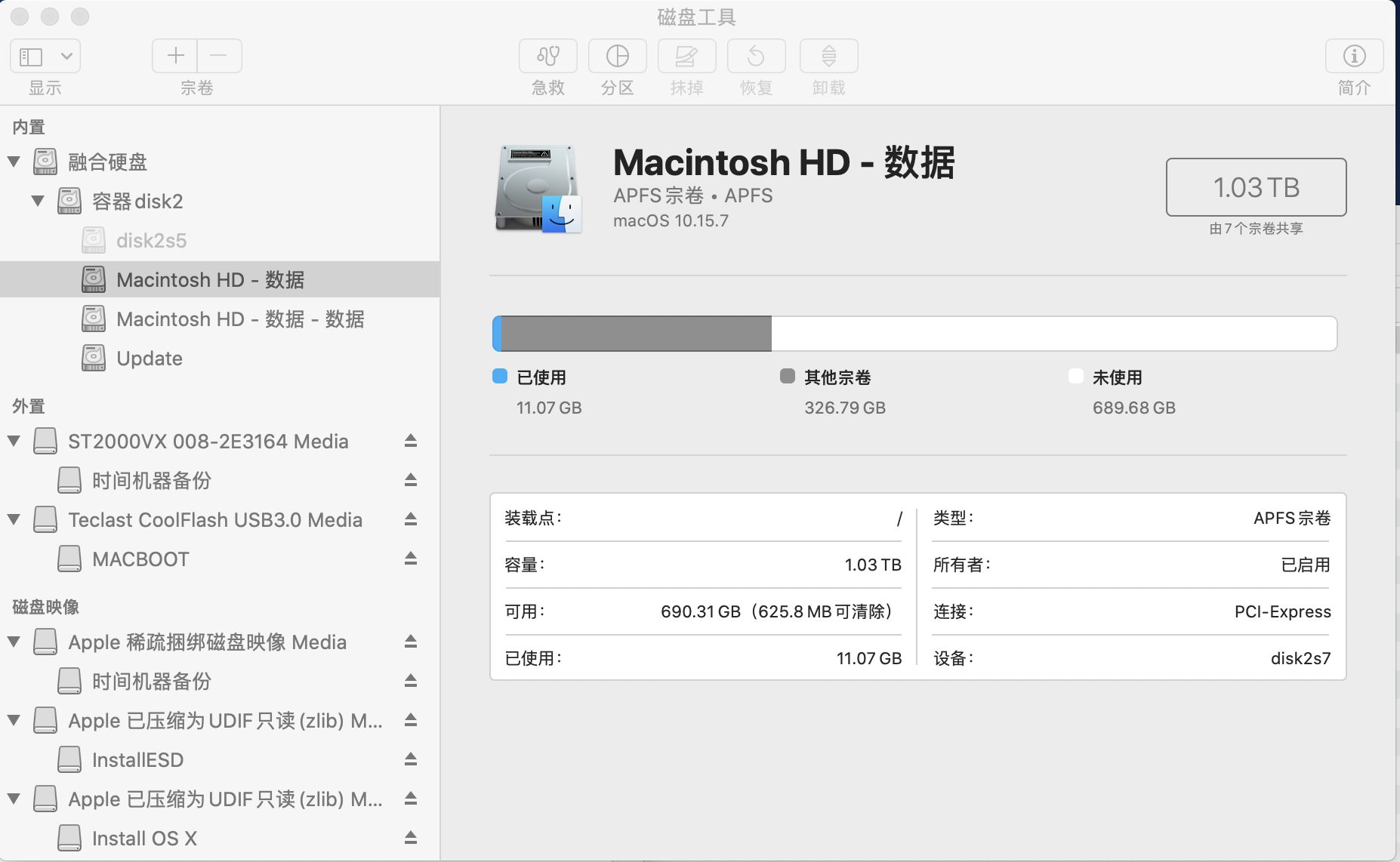Eject ST2000VX 008-2E3164 Media drive

(411, 441)
